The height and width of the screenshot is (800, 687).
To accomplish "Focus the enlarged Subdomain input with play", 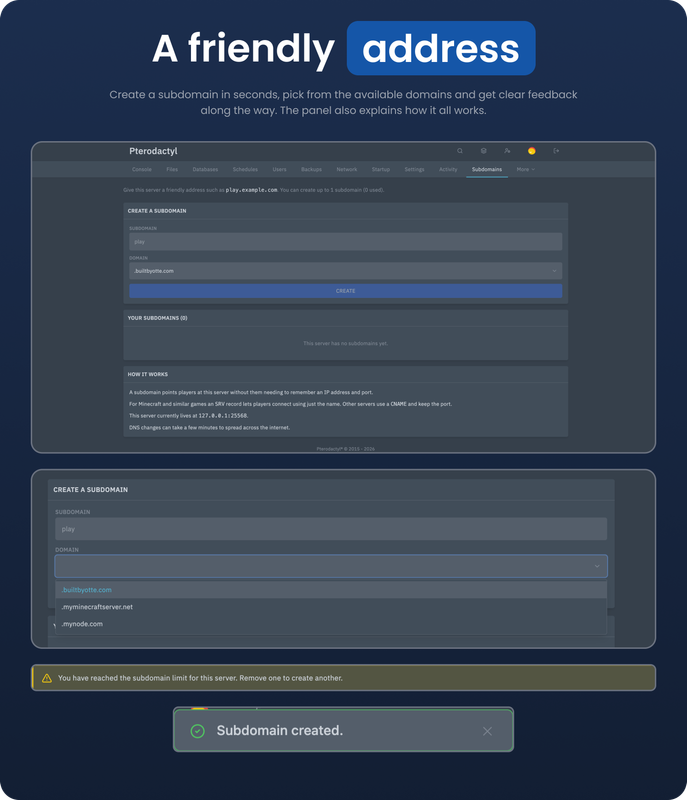I will coord(331,529).
